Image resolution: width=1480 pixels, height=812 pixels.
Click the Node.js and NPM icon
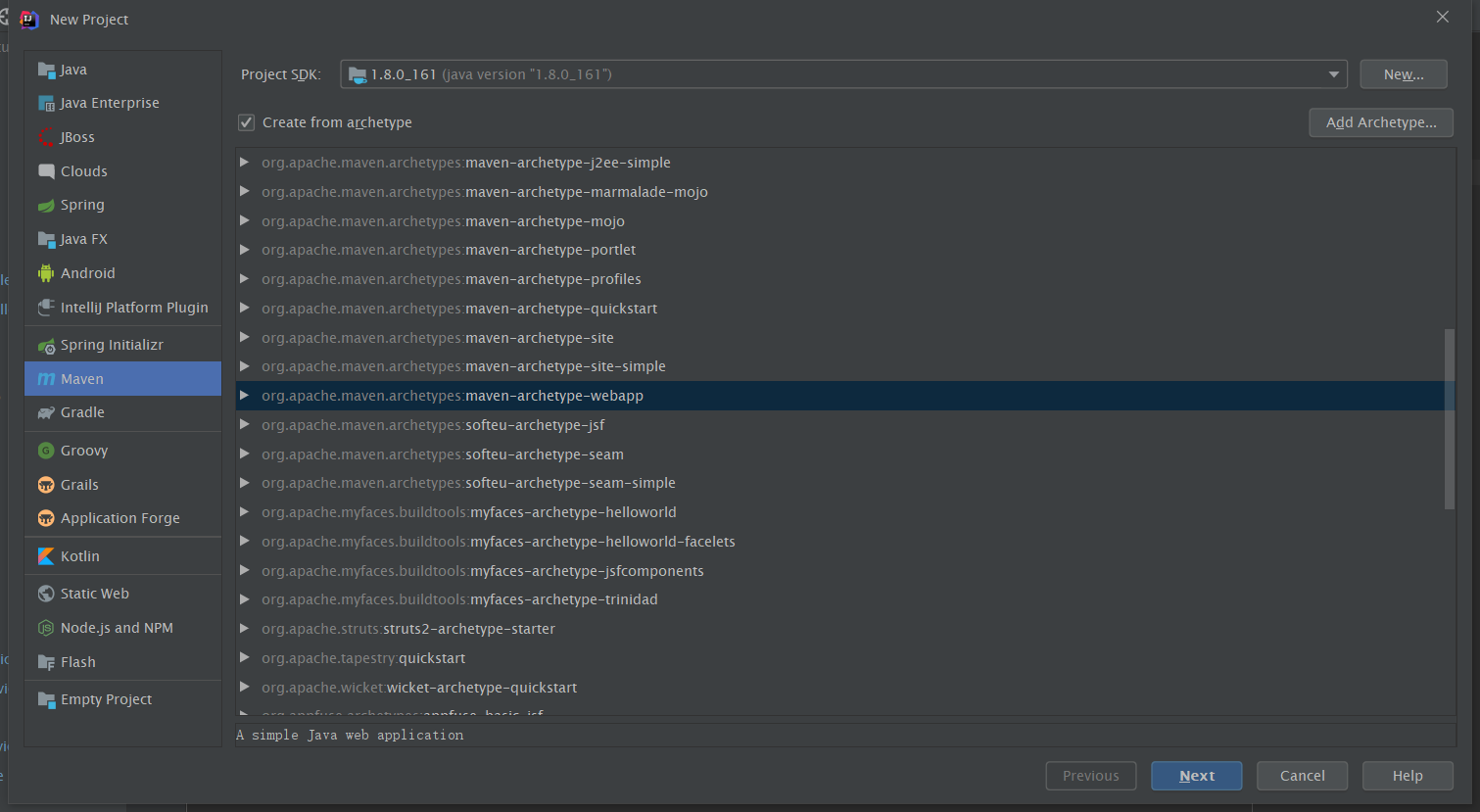click(x=46, y=628)
